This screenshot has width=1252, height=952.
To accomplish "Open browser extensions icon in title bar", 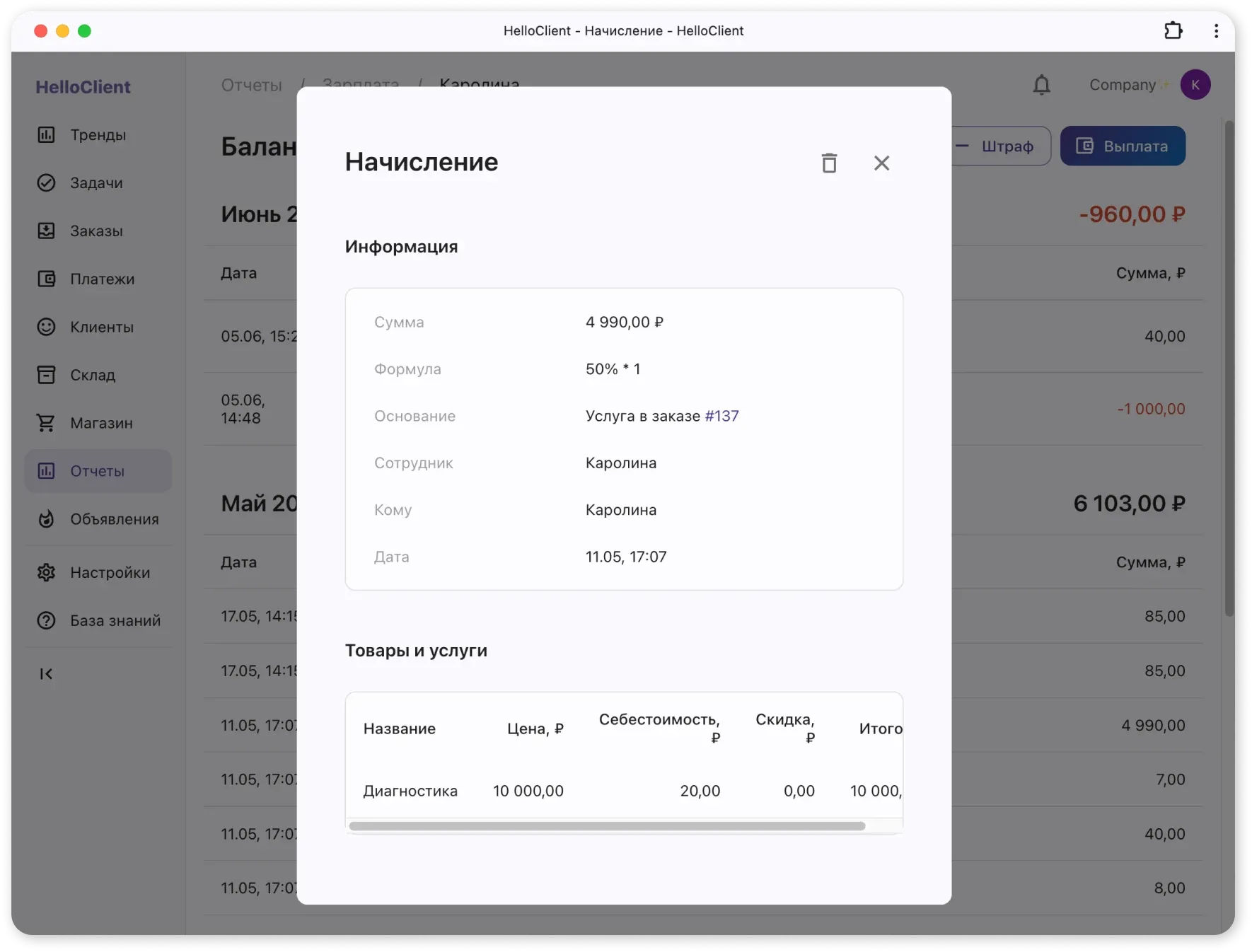I will (1173, 30).
